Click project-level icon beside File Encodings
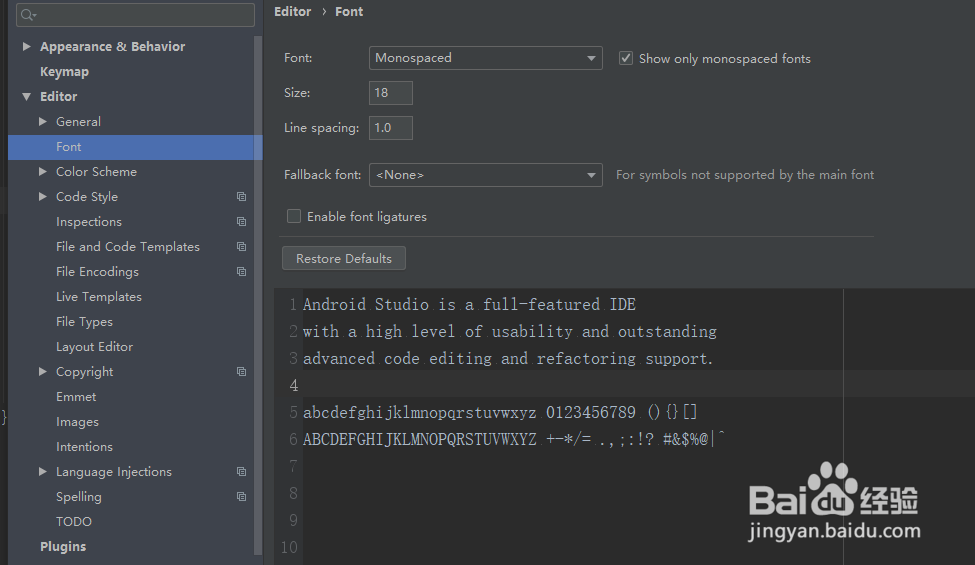This screenshot has height=565, width=975. click(x=241, y=272)
